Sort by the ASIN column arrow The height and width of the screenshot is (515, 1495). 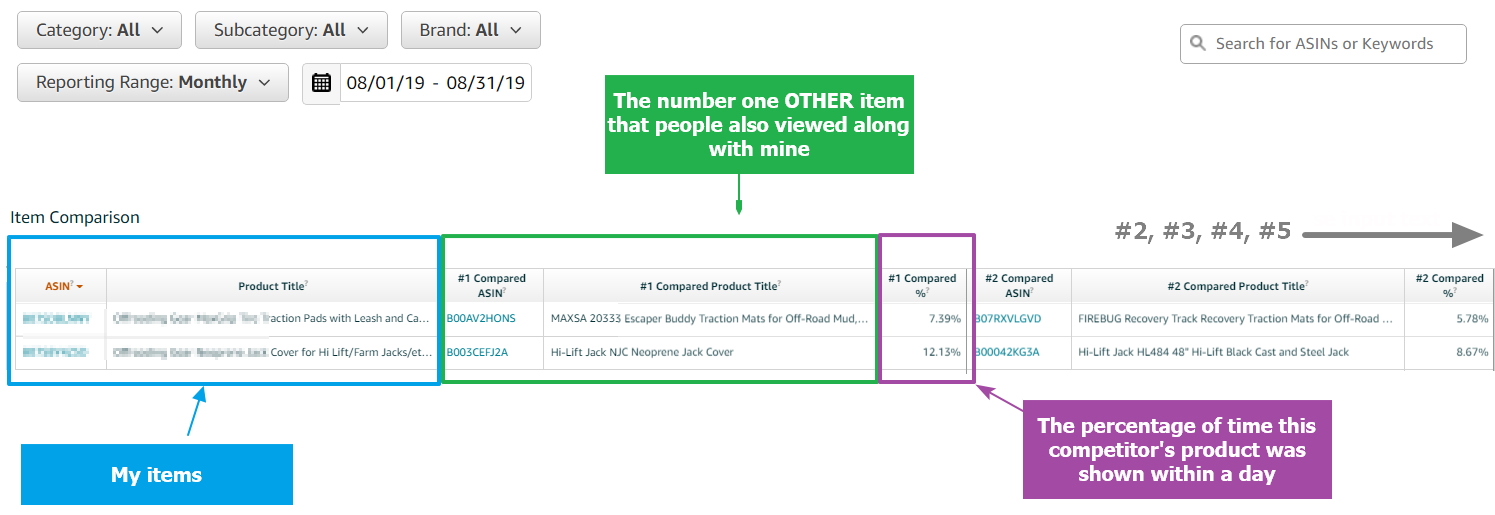pos(79,287)
